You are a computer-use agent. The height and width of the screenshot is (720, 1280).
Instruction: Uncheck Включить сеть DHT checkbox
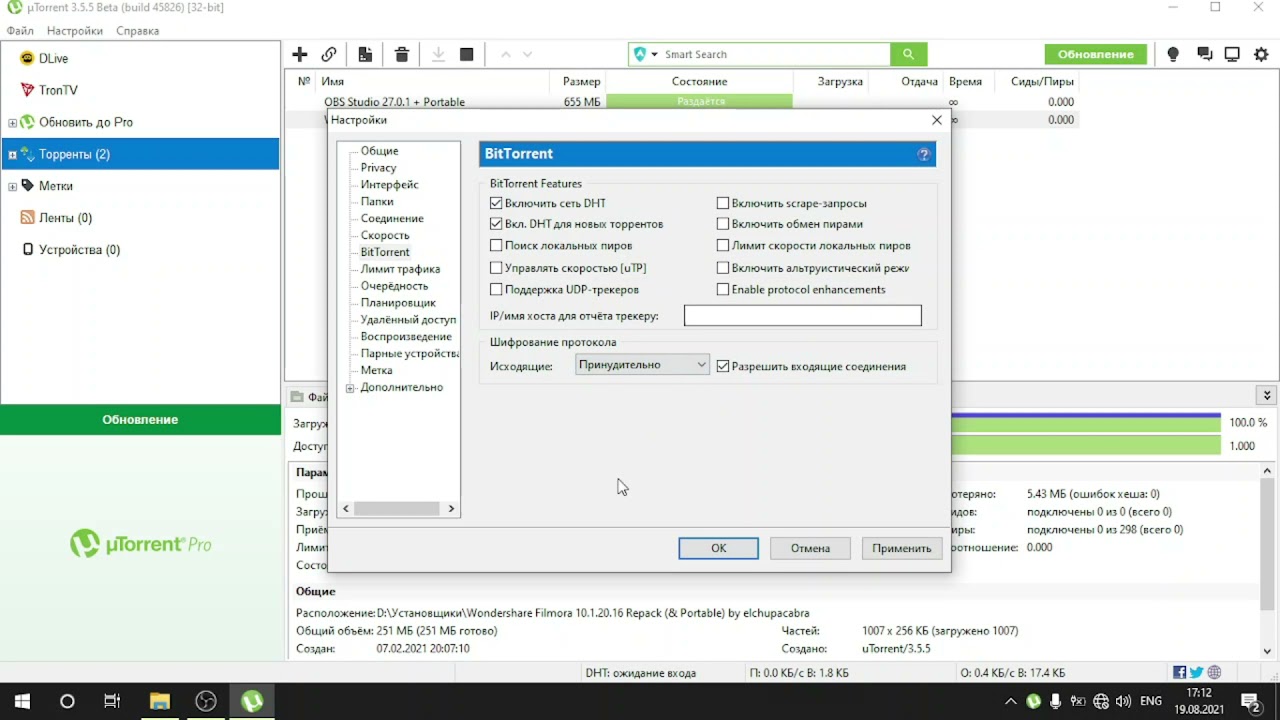coord(496,203)
